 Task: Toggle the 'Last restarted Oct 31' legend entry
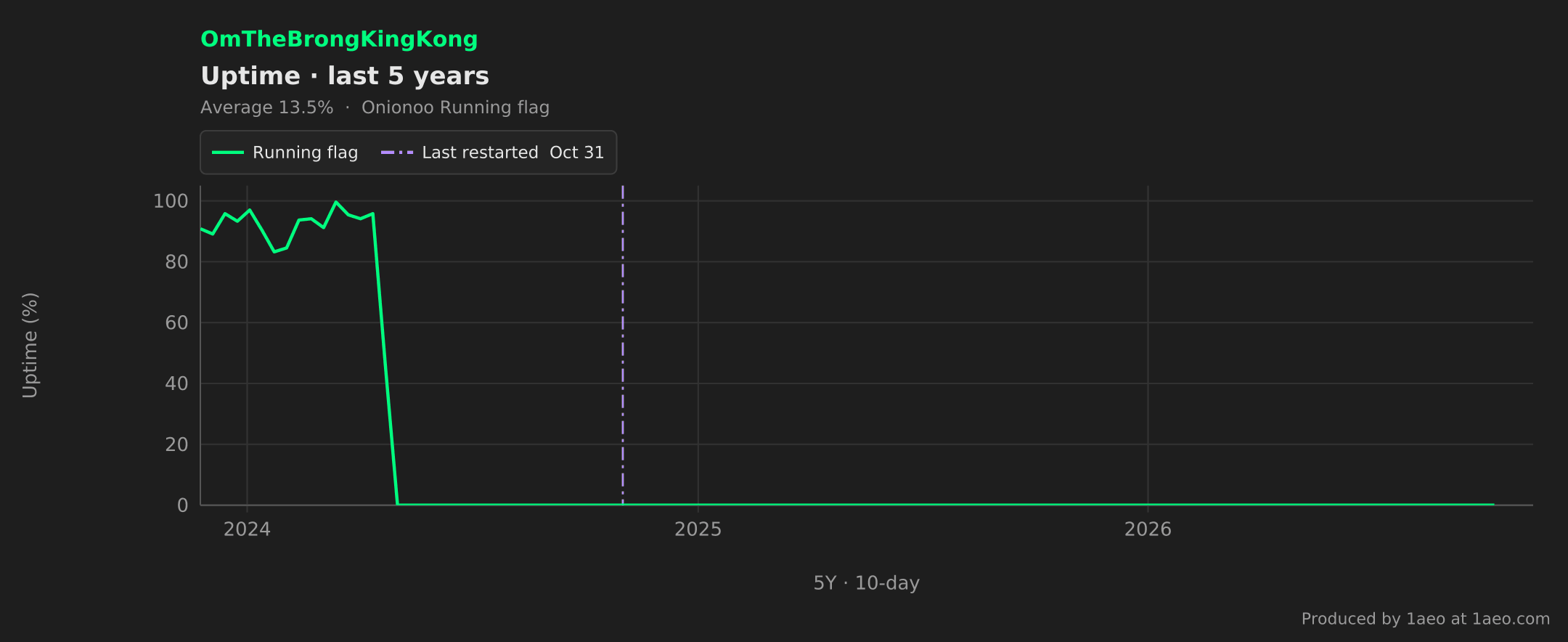point(492,153)
